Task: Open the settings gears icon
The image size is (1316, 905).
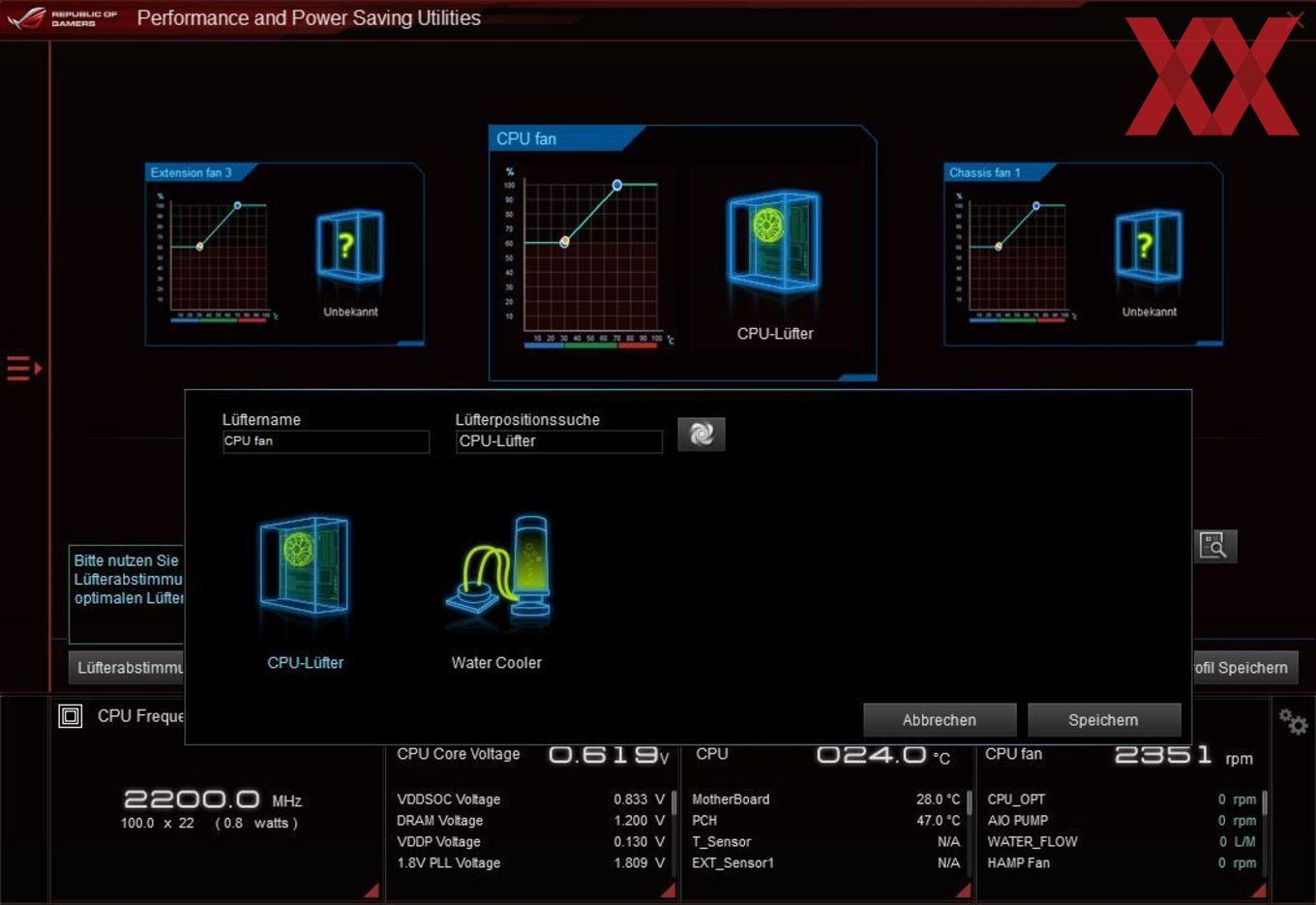Action: (1293, 722)
